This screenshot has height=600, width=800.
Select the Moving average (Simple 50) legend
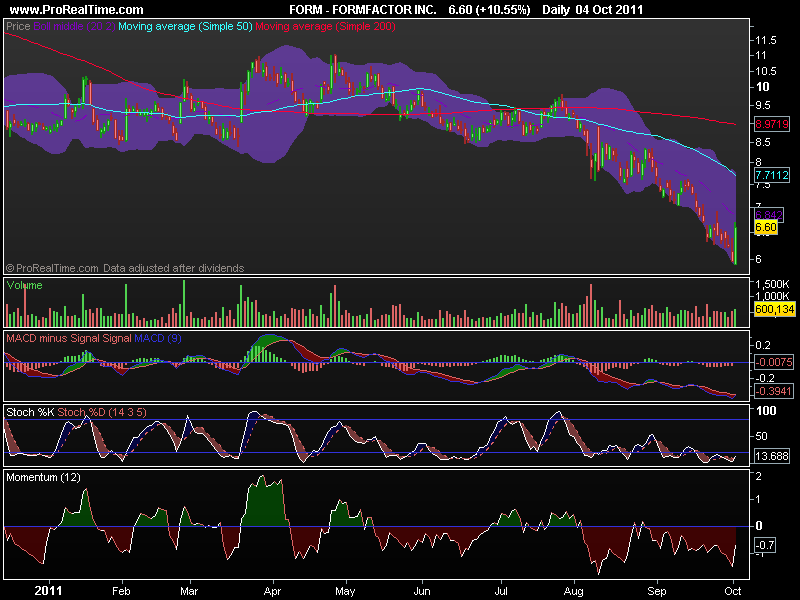[185, 26]
